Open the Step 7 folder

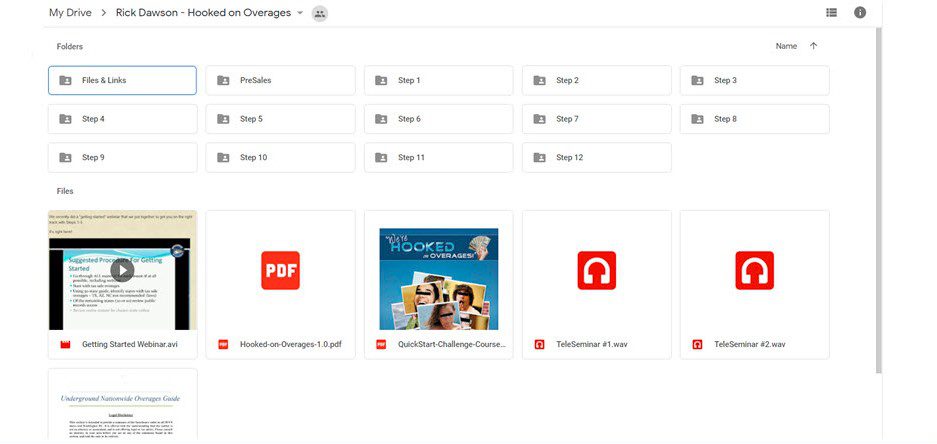click(x=596, y=119)
